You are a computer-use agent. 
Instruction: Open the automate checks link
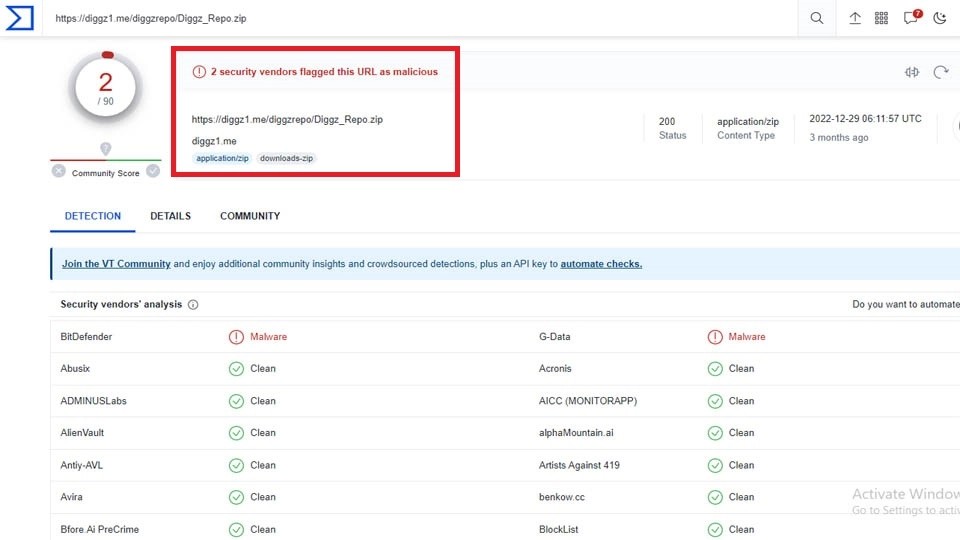point(601,264)
